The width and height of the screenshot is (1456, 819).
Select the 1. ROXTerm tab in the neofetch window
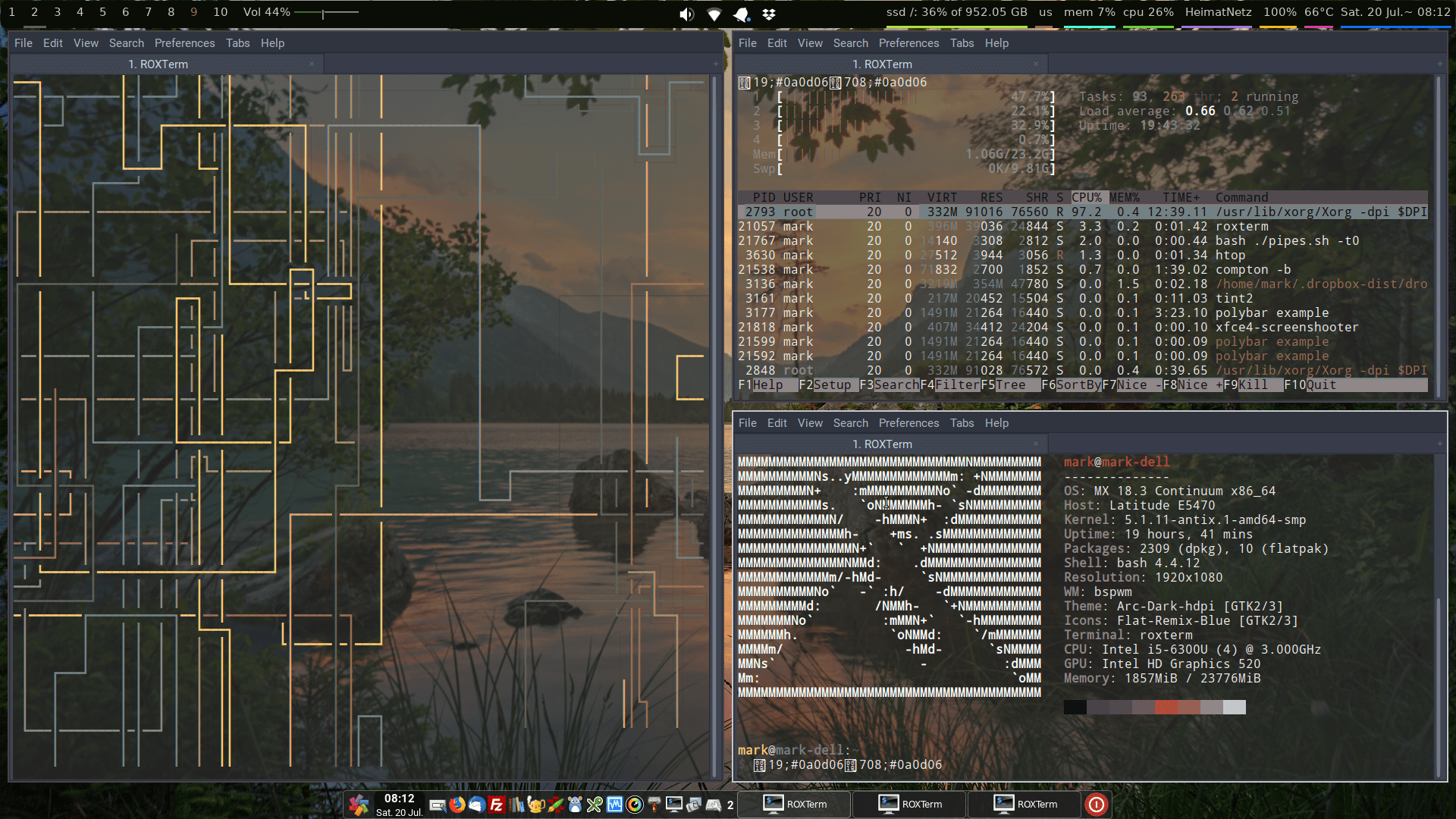885,444
